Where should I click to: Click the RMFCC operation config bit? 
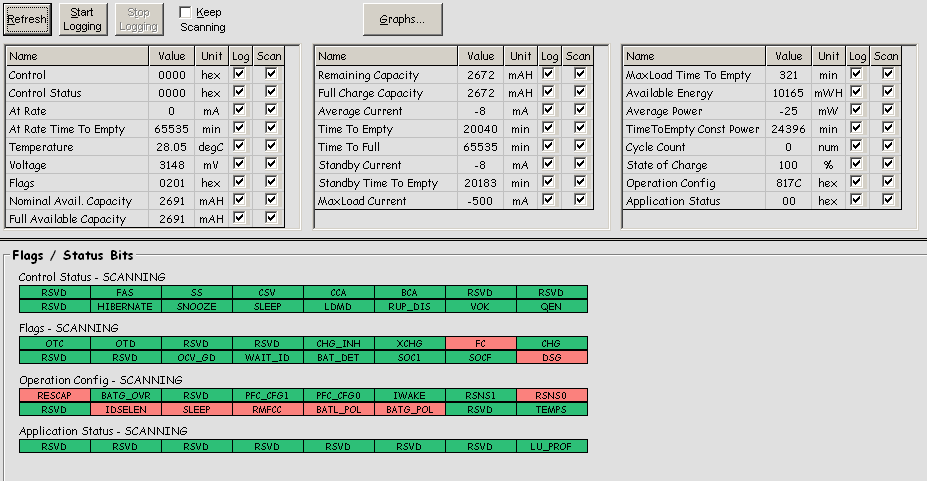click(267, 410)
